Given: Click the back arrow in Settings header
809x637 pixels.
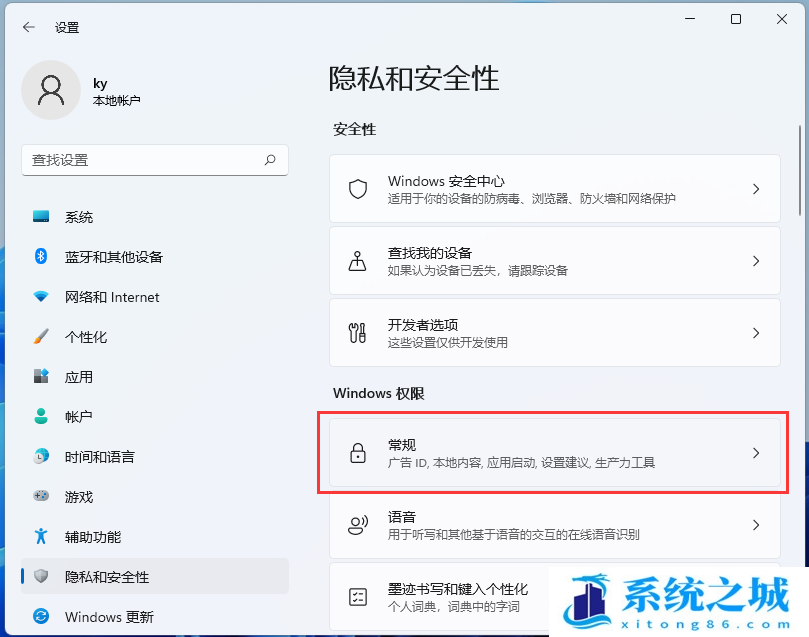Looking at the screenshot, I should (x=29, y=28).
